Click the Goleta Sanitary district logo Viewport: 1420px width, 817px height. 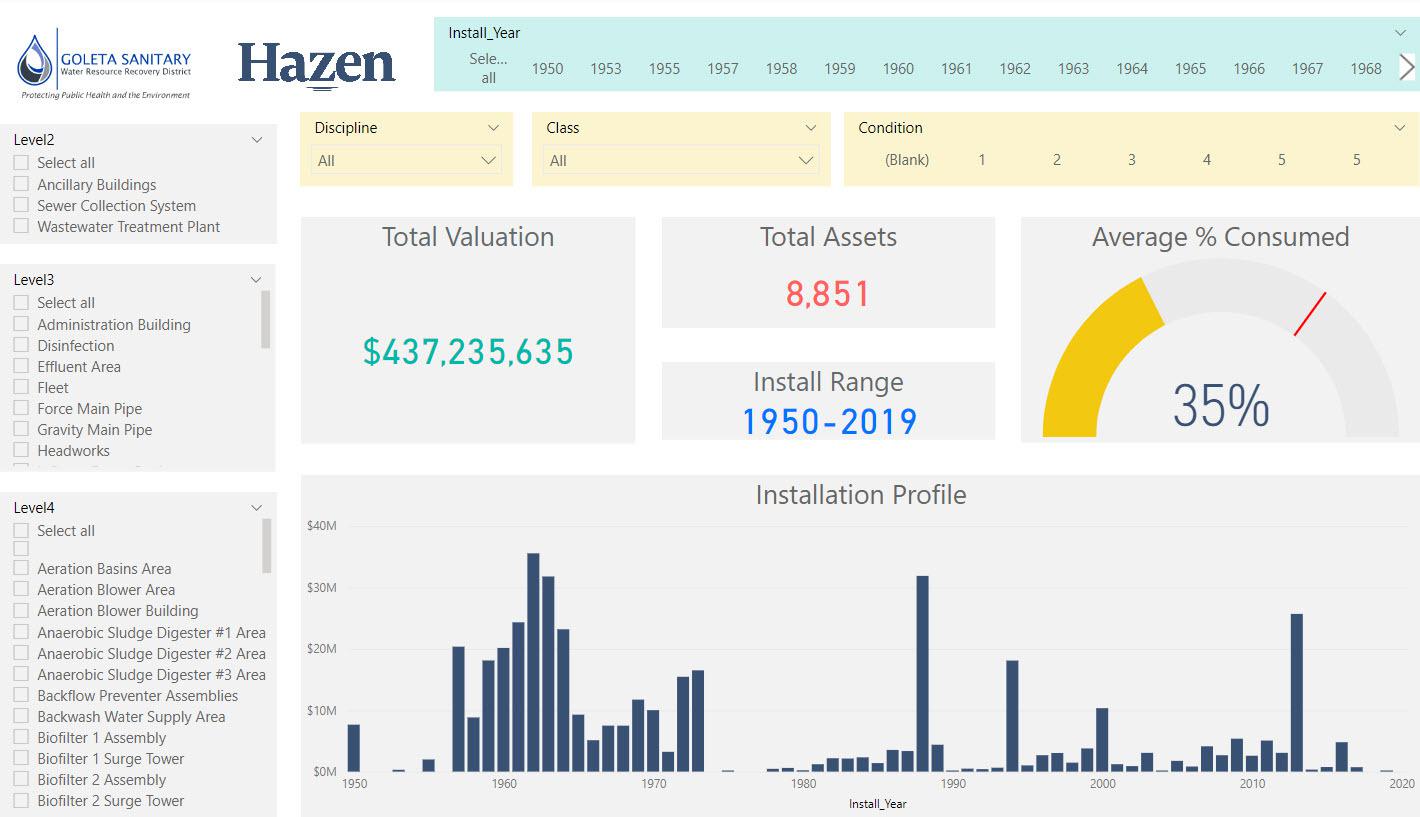click(104, 66)
